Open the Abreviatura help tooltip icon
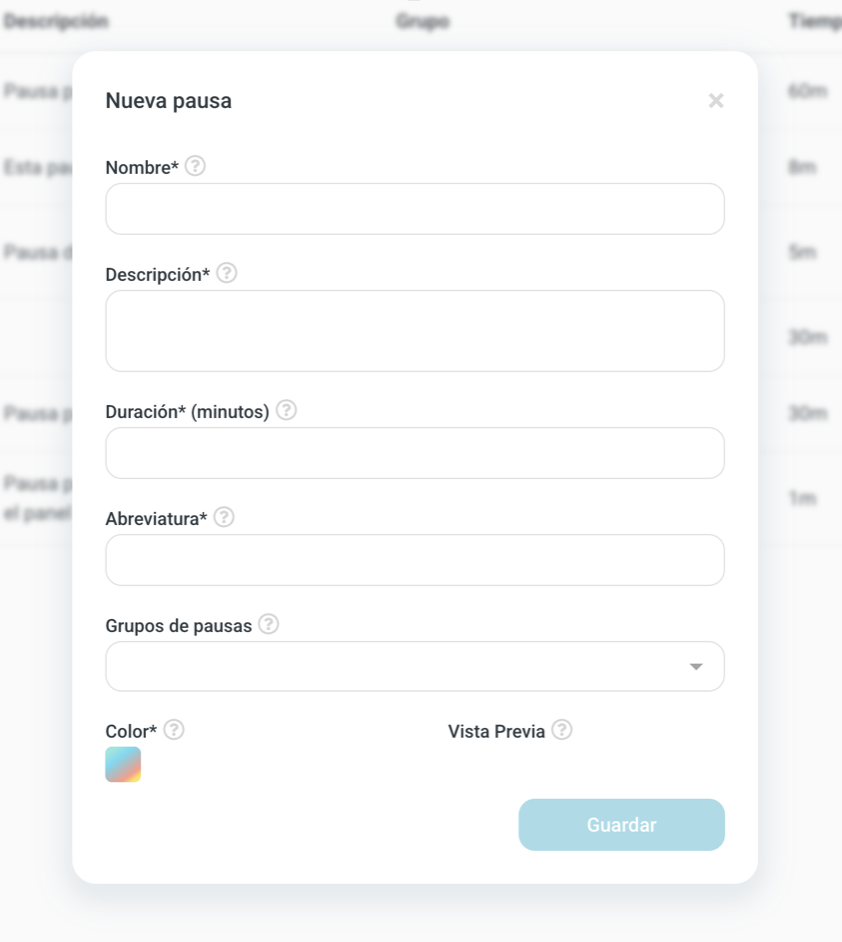842x942 pixels. click(x=224, y=517)
